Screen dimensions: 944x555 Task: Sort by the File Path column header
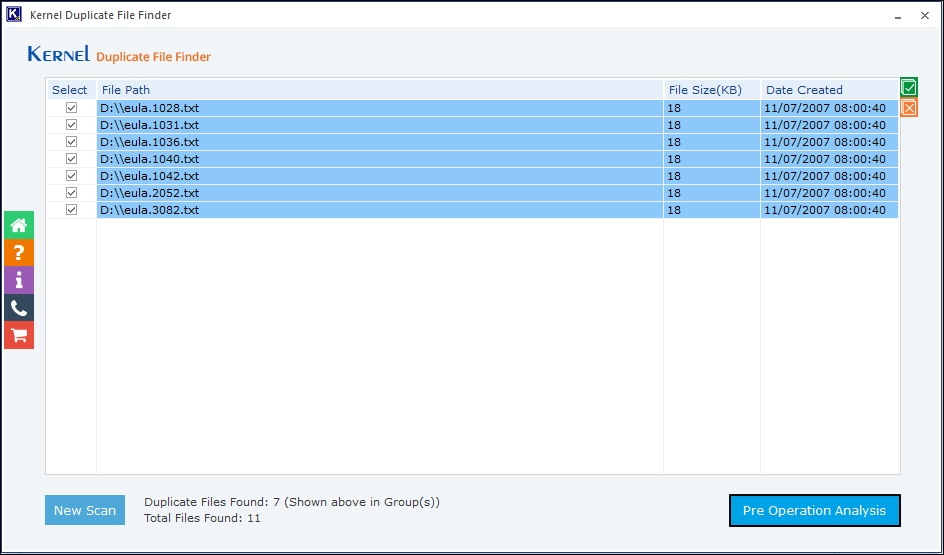point(380,90)
